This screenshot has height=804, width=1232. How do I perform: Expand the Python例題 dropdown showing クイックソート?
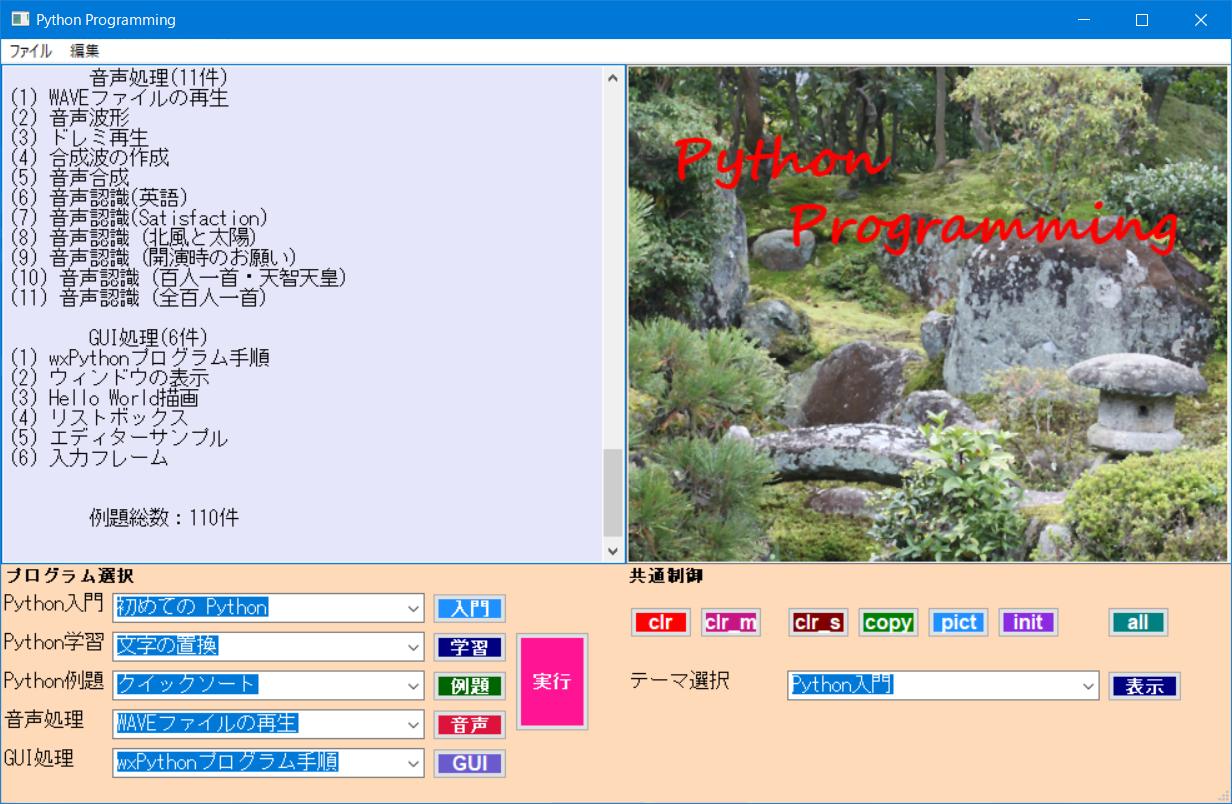click(x=414, y=686)
